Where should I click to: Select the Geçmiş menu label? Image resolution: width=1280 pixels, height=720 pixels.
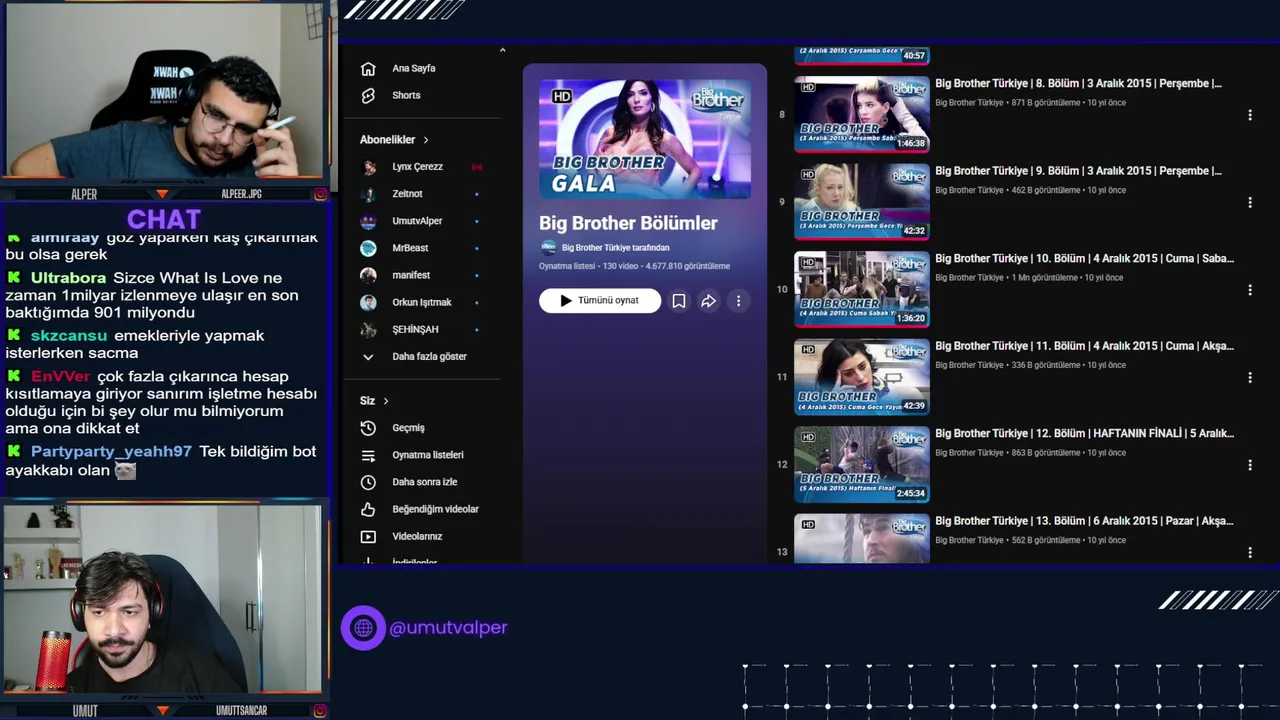coord(408,428)
